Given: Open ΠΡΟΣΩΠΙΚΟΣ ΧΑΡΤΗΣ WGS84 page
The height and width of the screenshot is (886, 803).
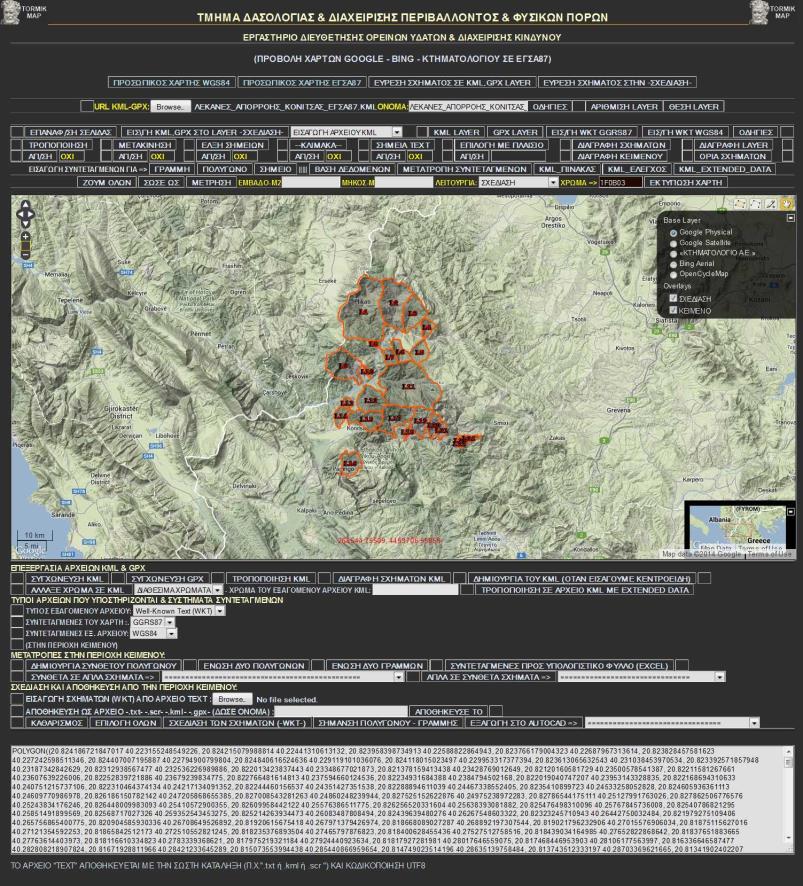Looking at the screenshot, I should [x=172, y=82].
